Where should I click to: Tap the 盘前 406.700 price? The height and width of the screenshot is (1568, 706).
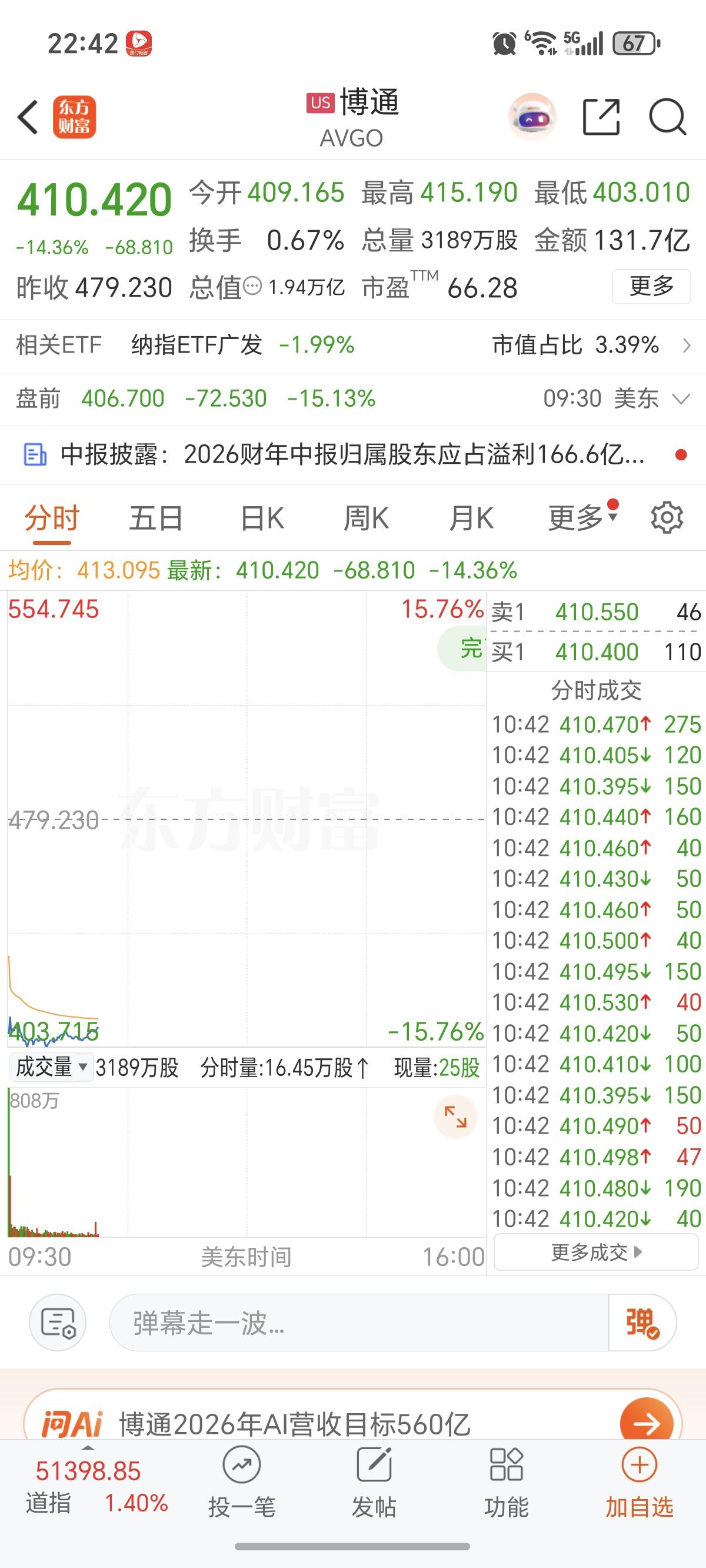123,398
